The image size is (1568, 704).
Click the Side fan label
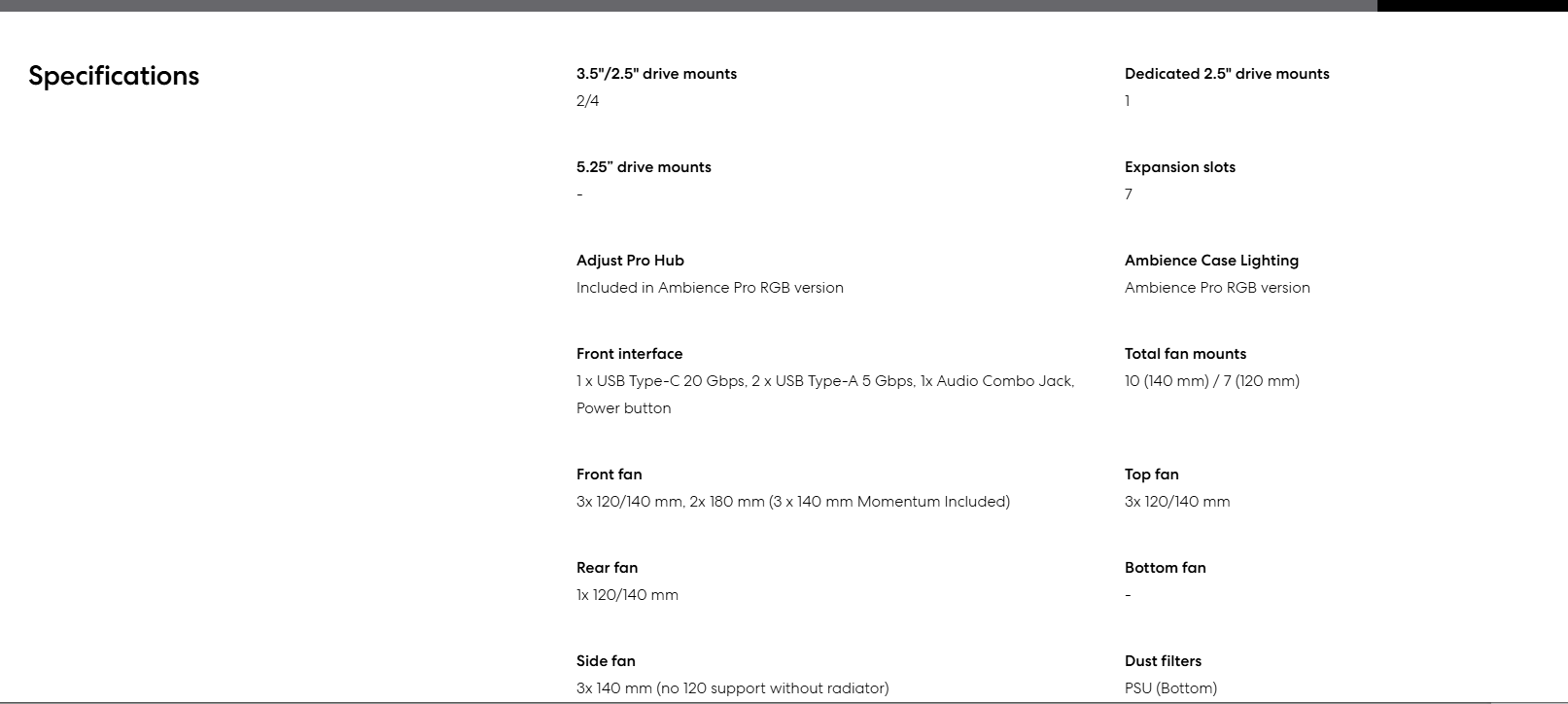click(606, 661)
